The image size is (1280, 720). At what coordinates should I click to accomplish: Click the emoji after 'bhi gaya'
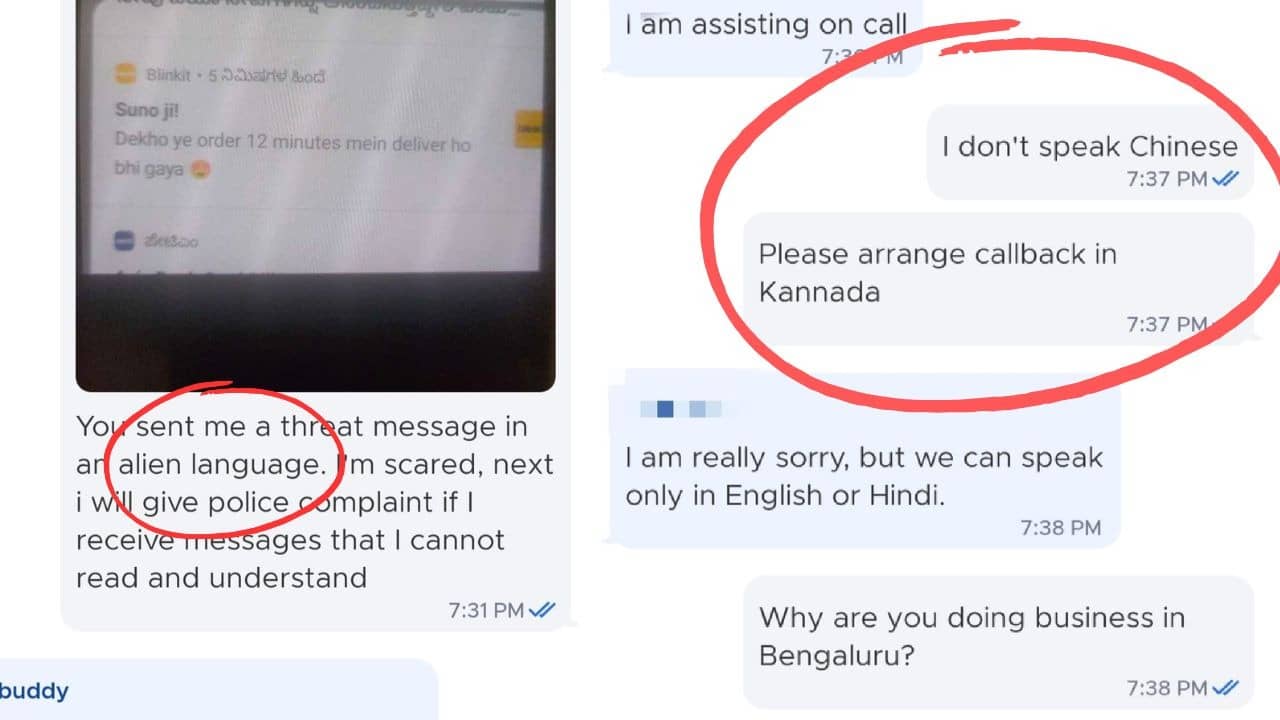tap(202, 170)
